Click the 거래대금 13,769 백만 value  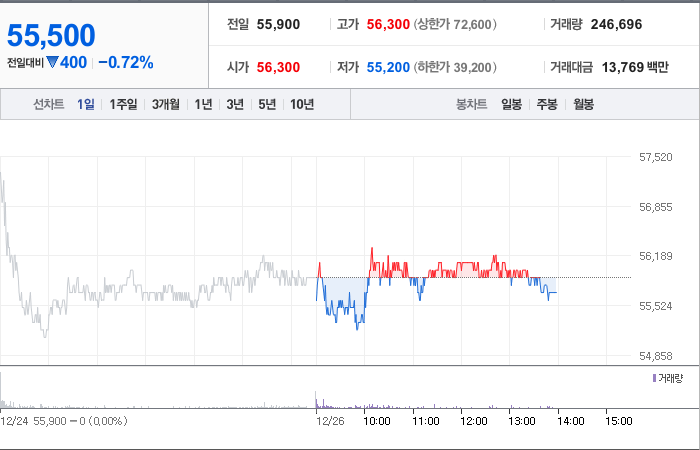pos(635,67)
